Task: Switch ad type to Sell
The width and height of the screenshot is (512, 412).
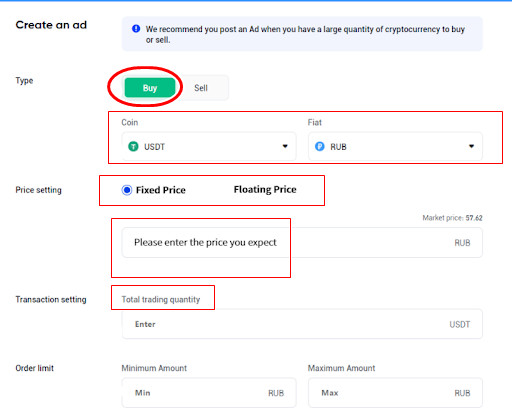Action: pos(201,88)
